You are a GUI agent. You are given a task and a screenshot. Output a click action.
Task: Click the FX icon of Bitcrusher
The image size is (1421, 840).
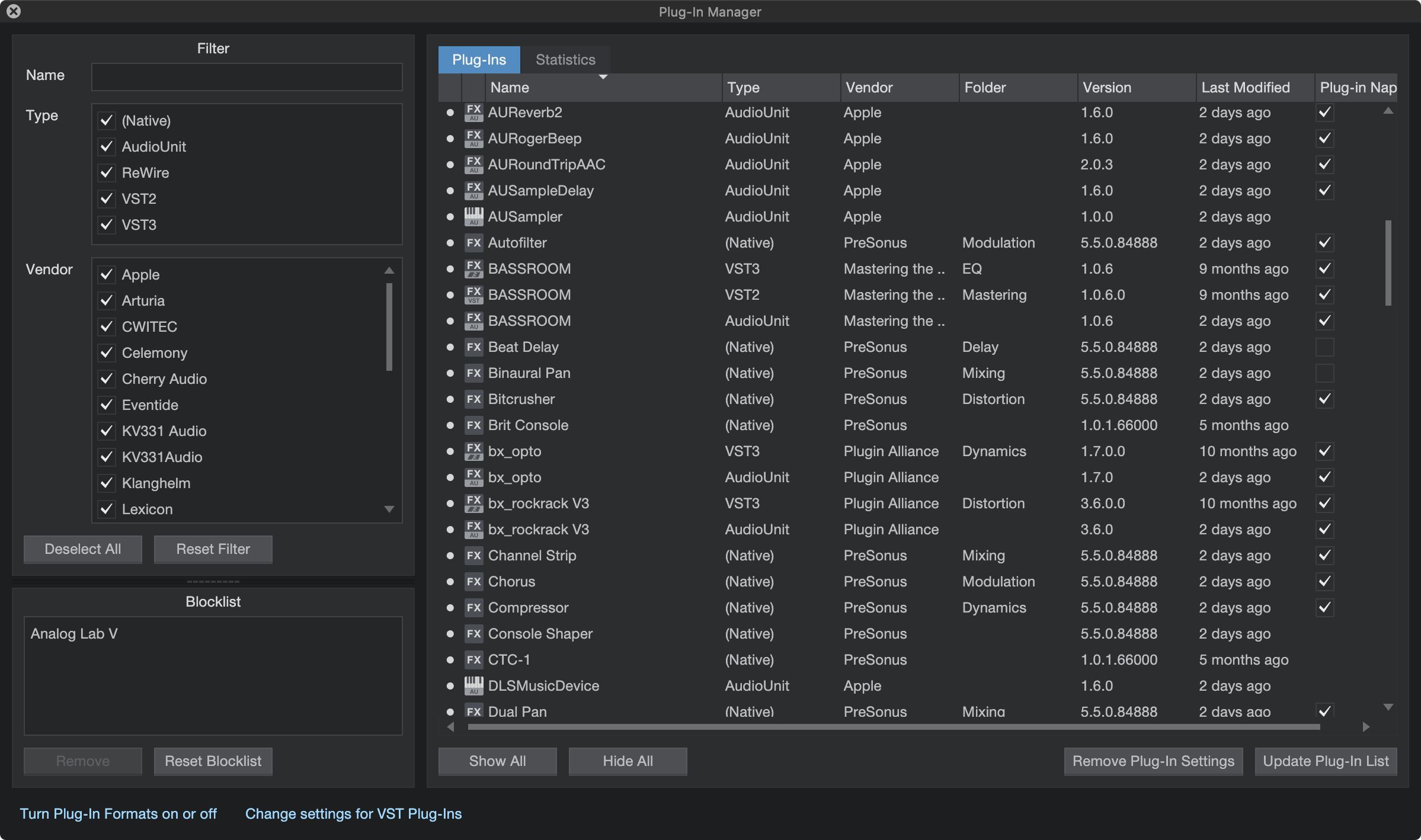(x=473, y=399)
